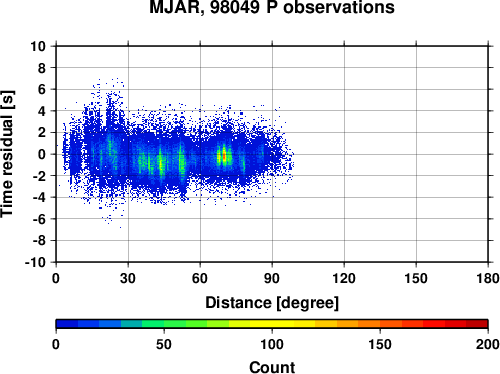The width and height of the screenshot is (500, 374).
Task: Click the plot title MJAR P observations
Action: click(272, 7)
